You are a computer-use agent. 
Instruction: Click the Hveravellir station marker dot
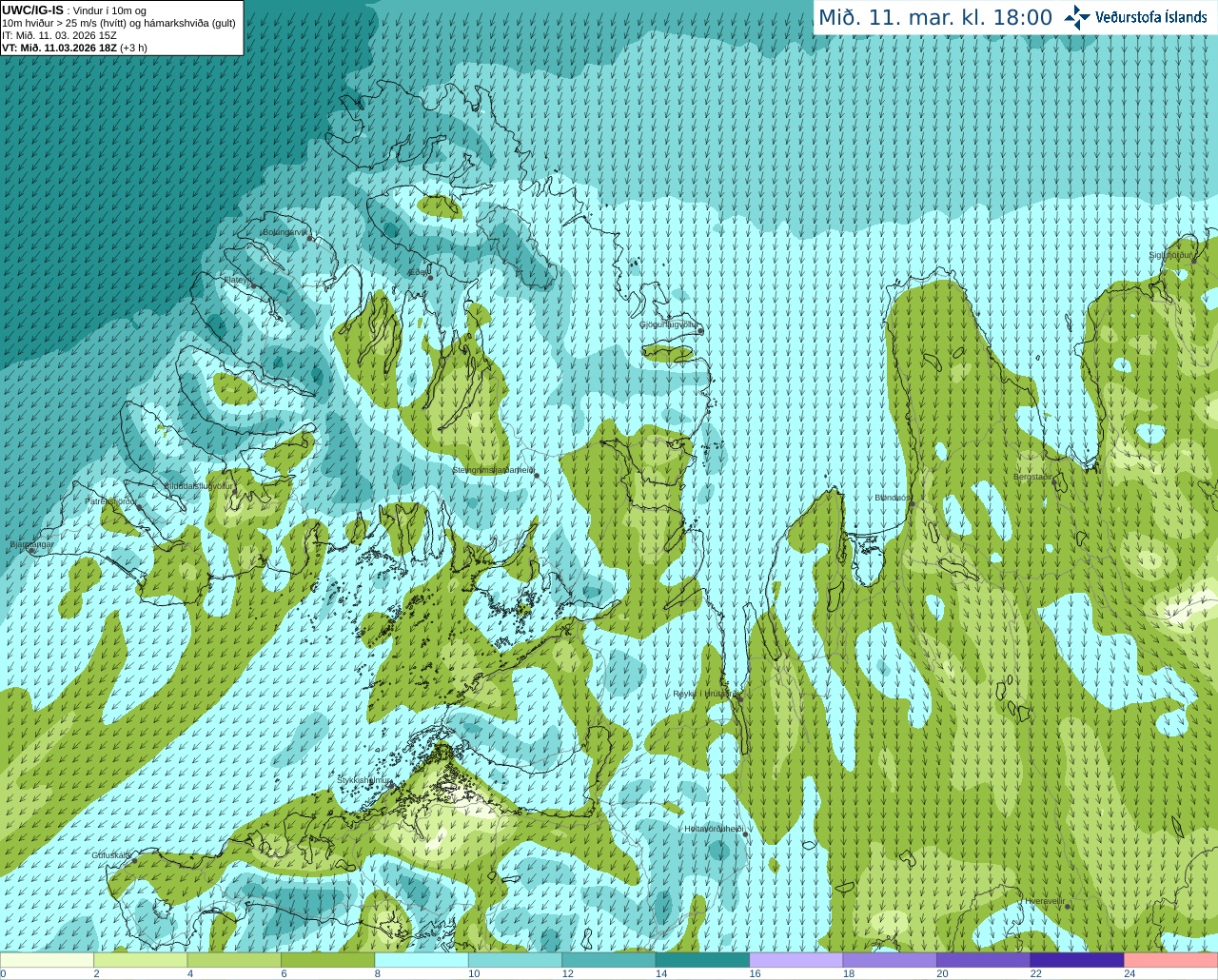(x=1068, y=907)
